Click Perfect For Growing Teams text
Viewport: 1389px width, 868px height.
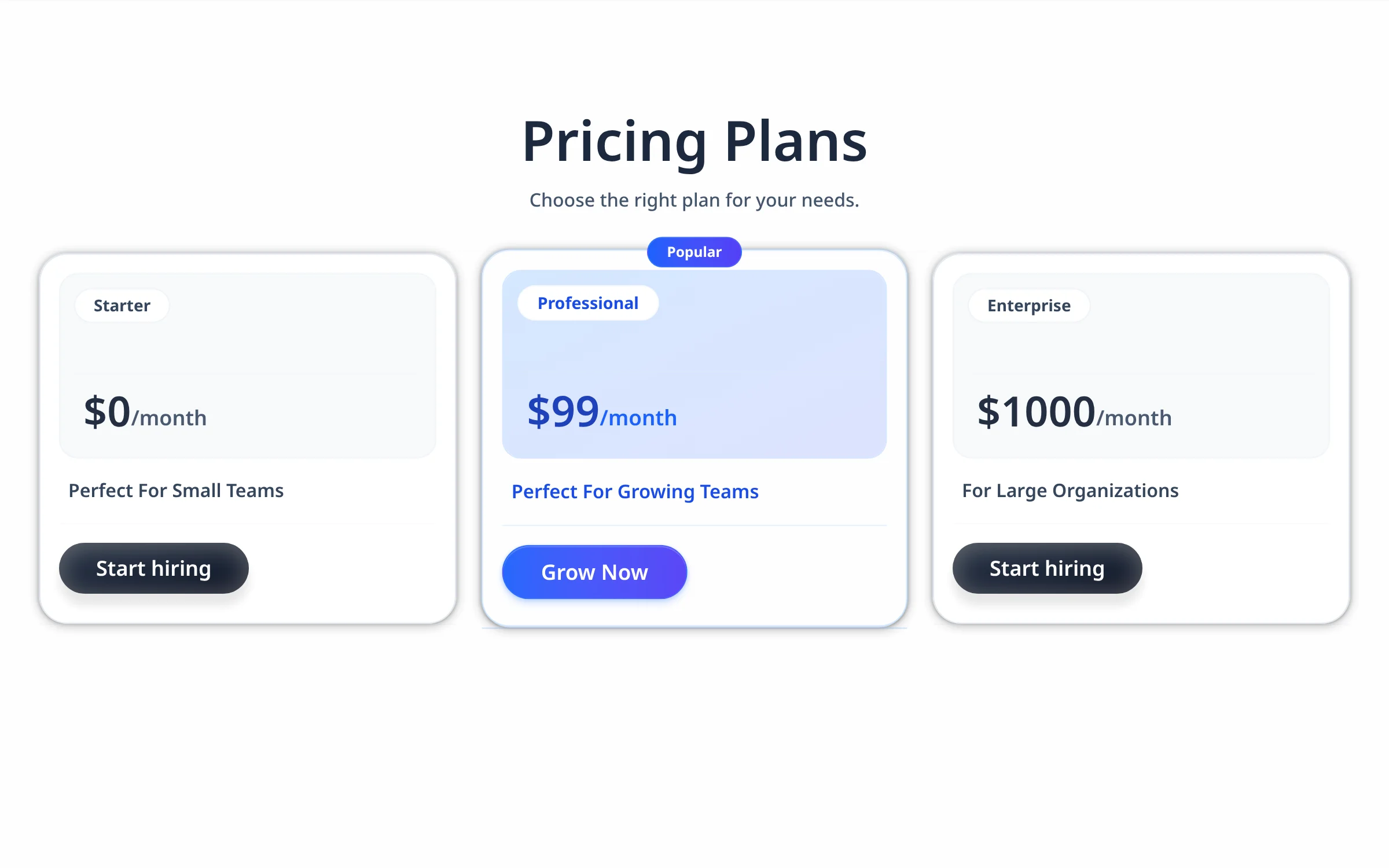pos(635,491)
